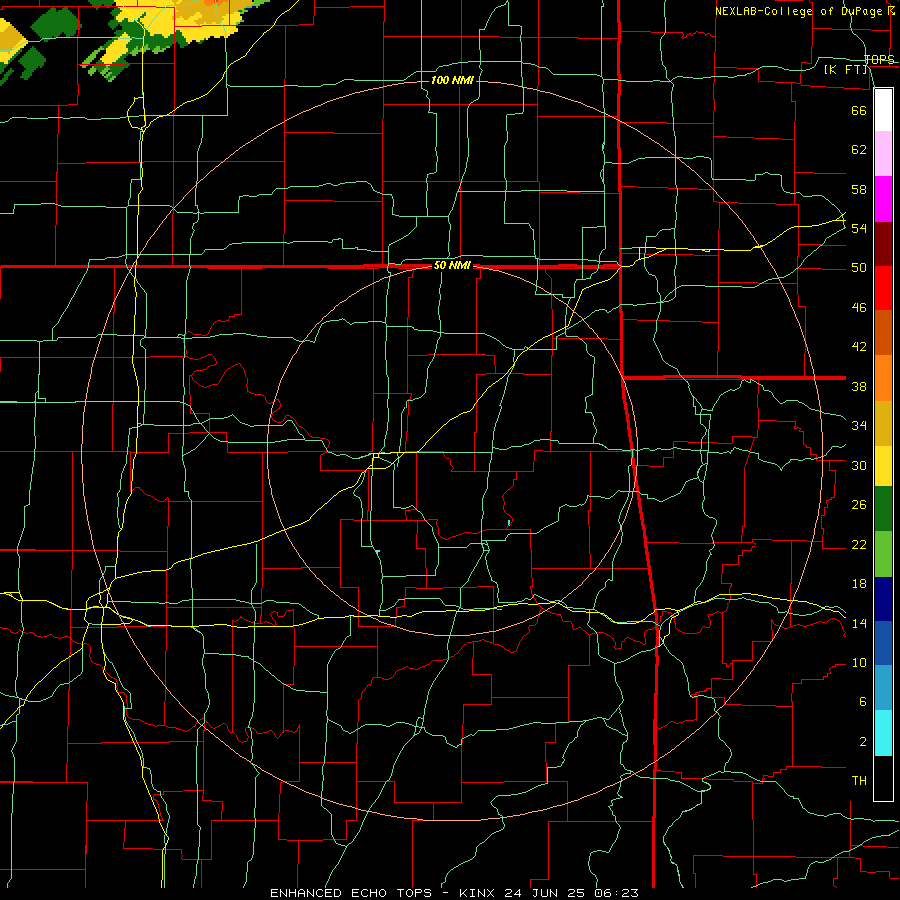Viewport: 900px width, 900px height.
Task: Click the navy 14-18 kft legend swatch
Action: click(883, 599)
